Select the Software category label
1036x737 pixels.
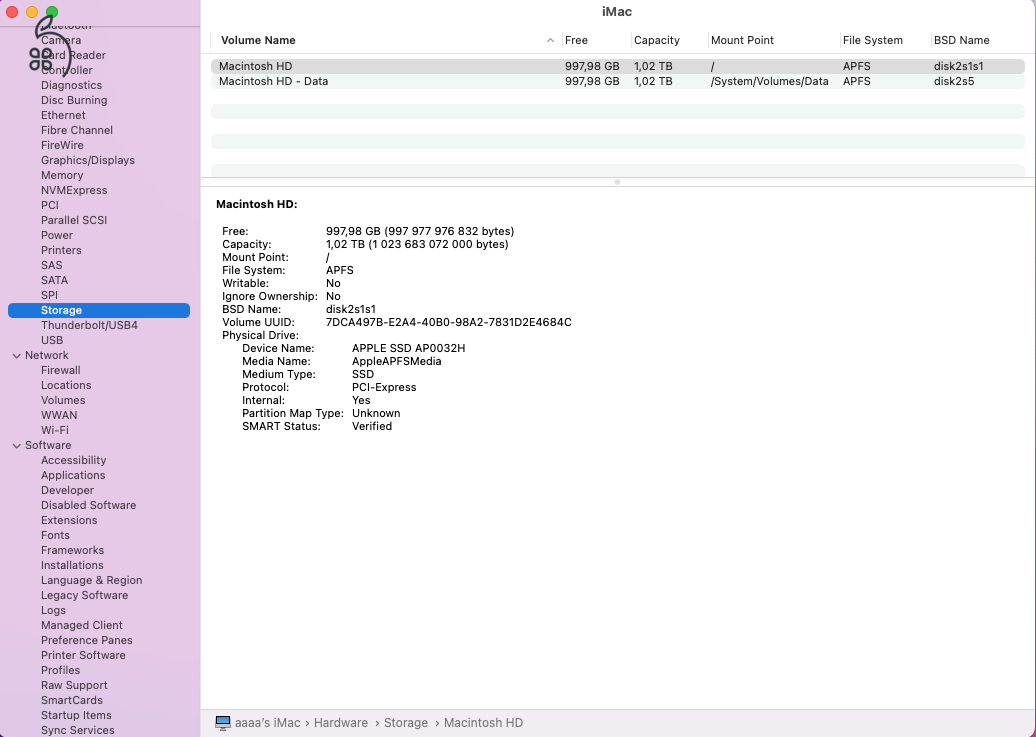coord(48,446)
